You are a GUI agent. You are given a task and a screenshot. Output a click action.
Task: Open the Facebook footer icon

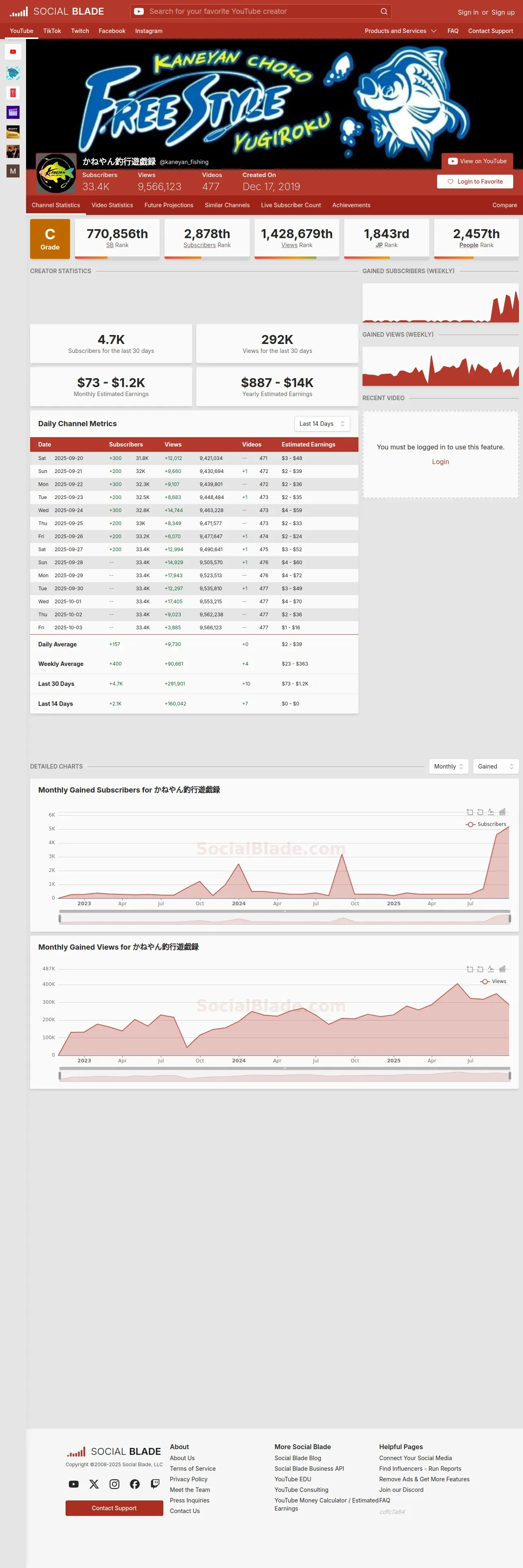(x=134, y=1484)
